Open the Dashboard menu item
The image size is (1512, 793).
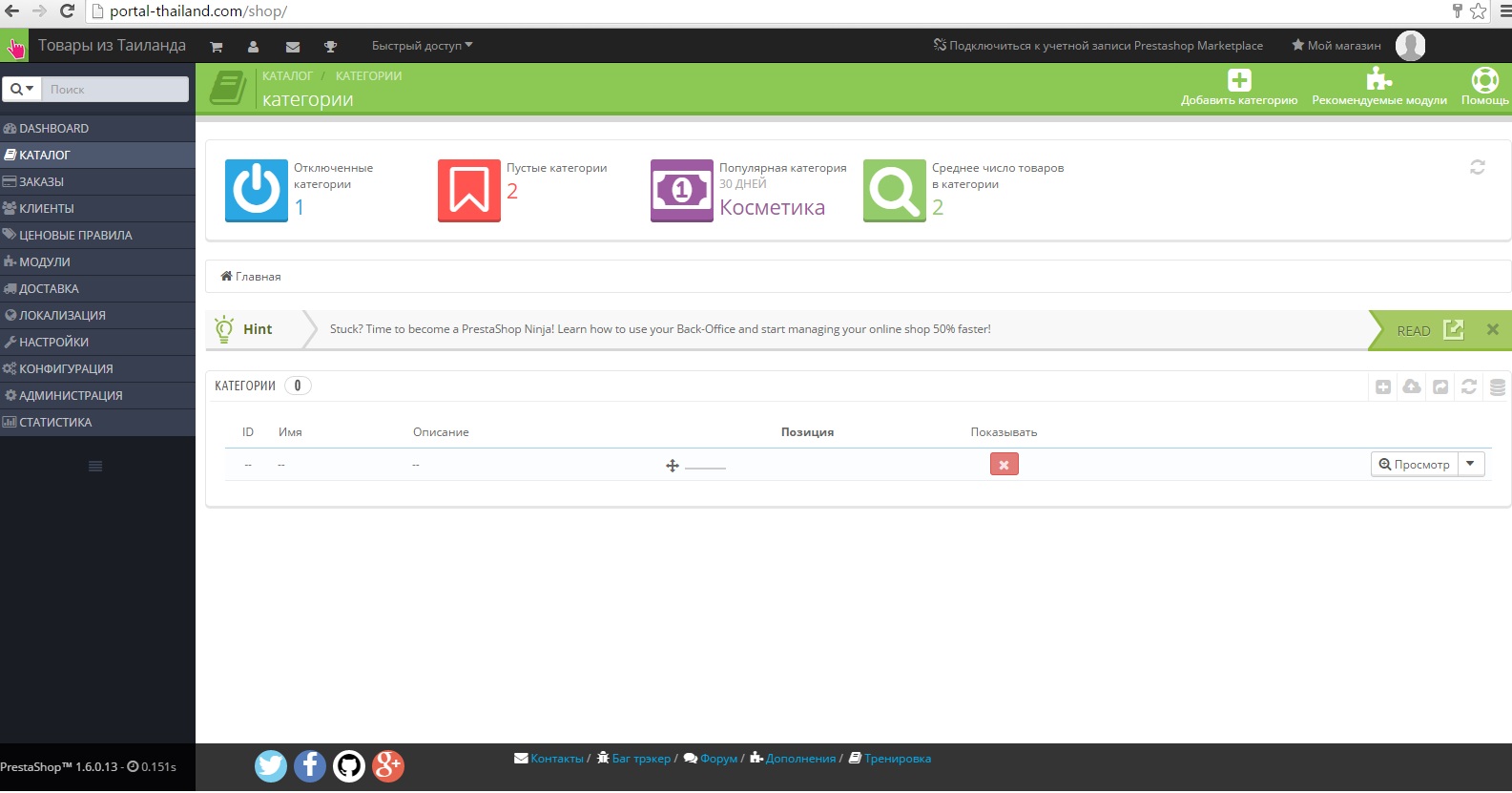click(97, 128)
